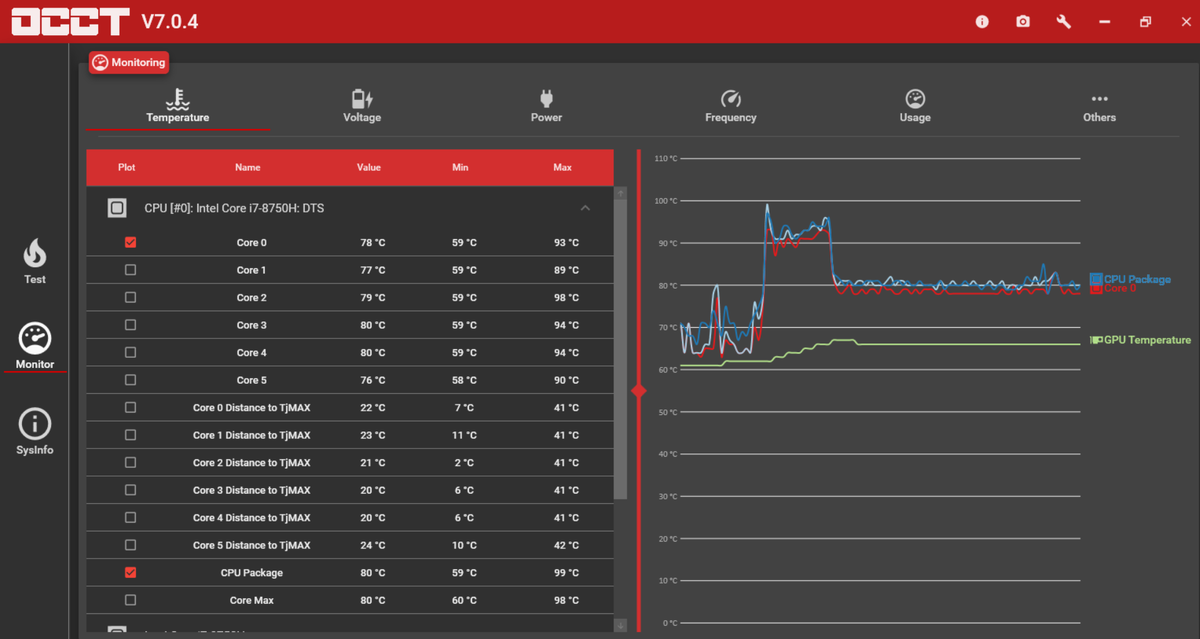
Task: Switch to the Frequency tab
Action: (x=731, y=107)
